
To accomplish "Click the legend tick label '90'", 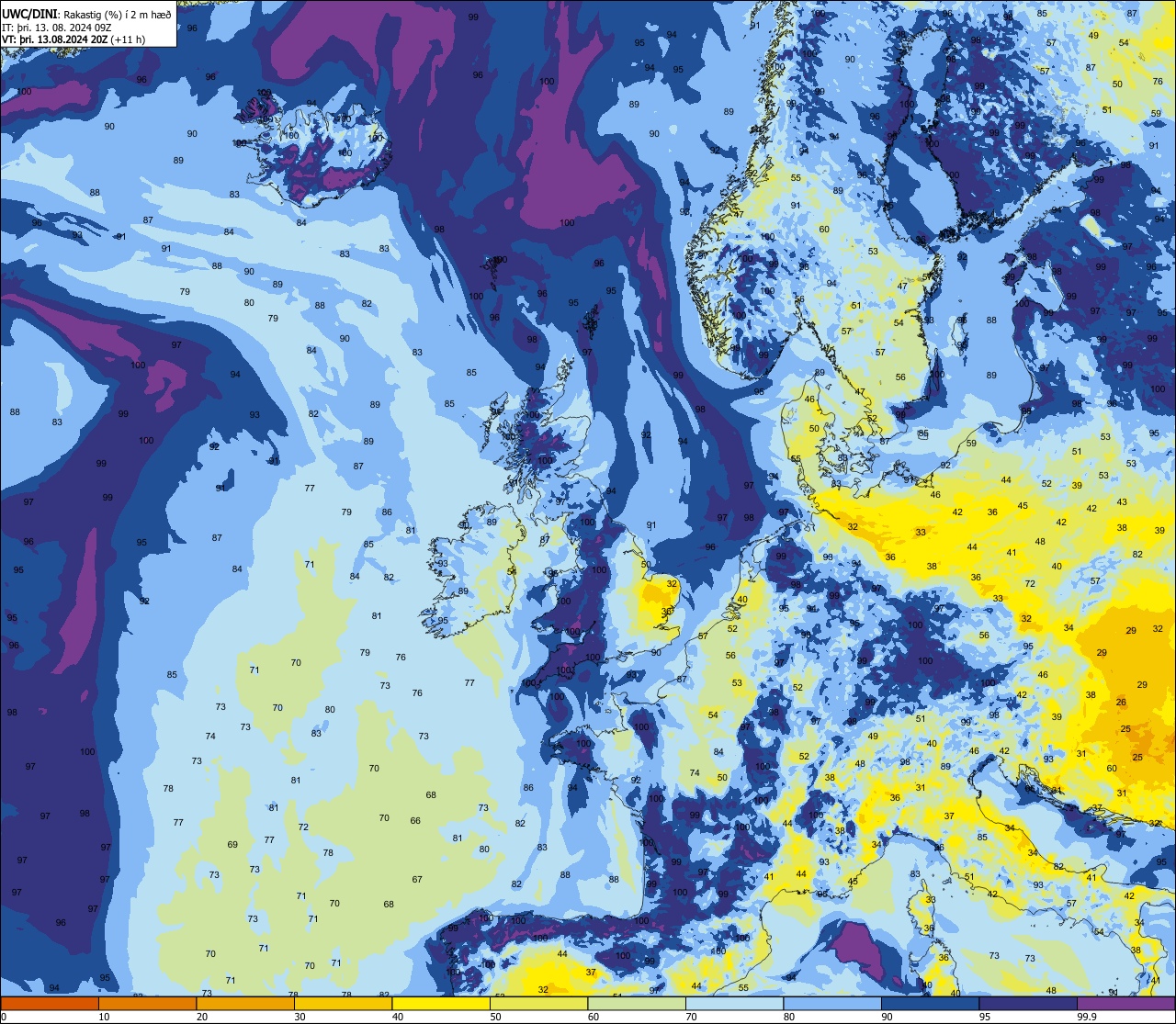I will coord(887,1017).
